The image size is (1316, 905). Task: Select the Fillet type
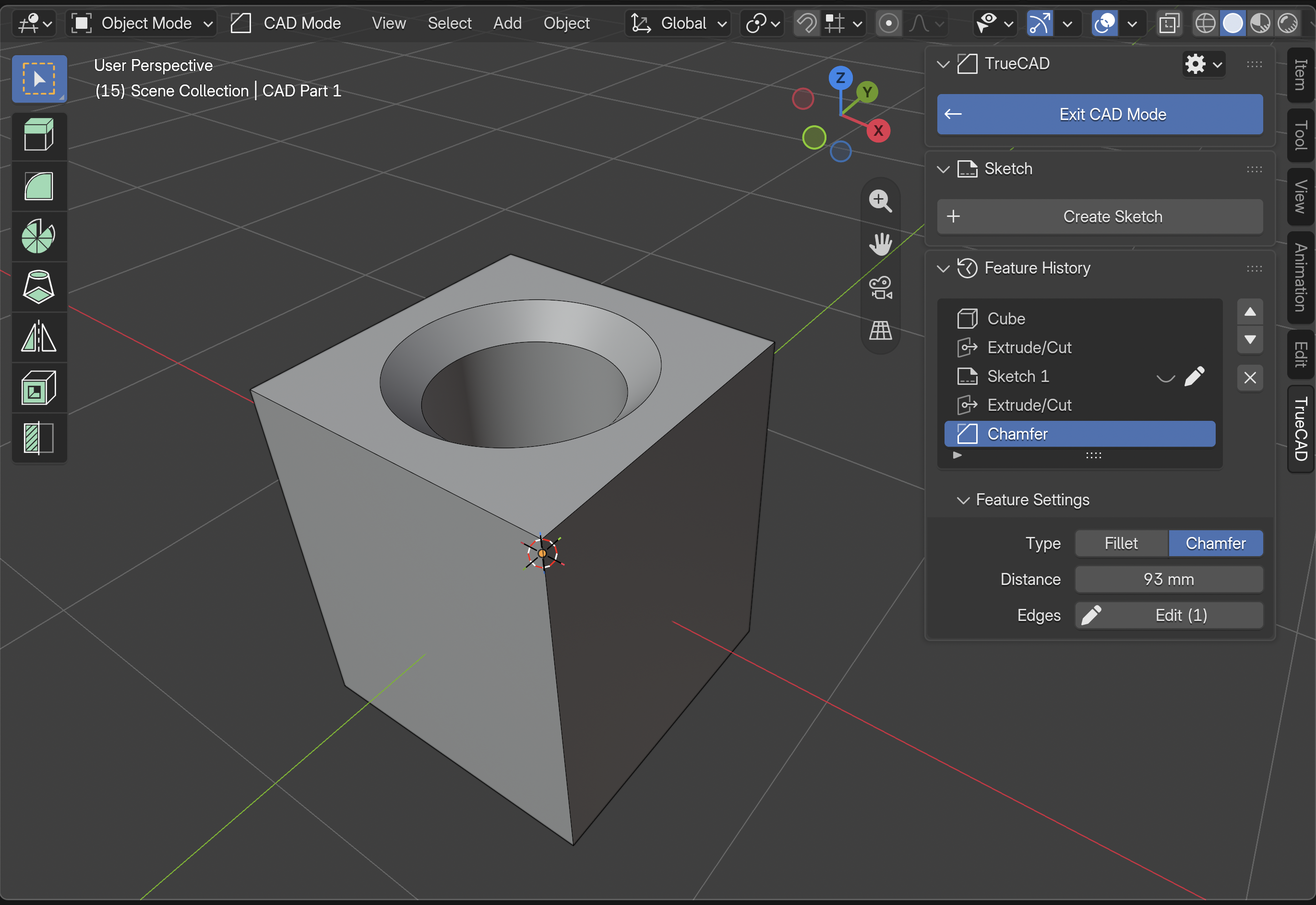click(1121, 544)
